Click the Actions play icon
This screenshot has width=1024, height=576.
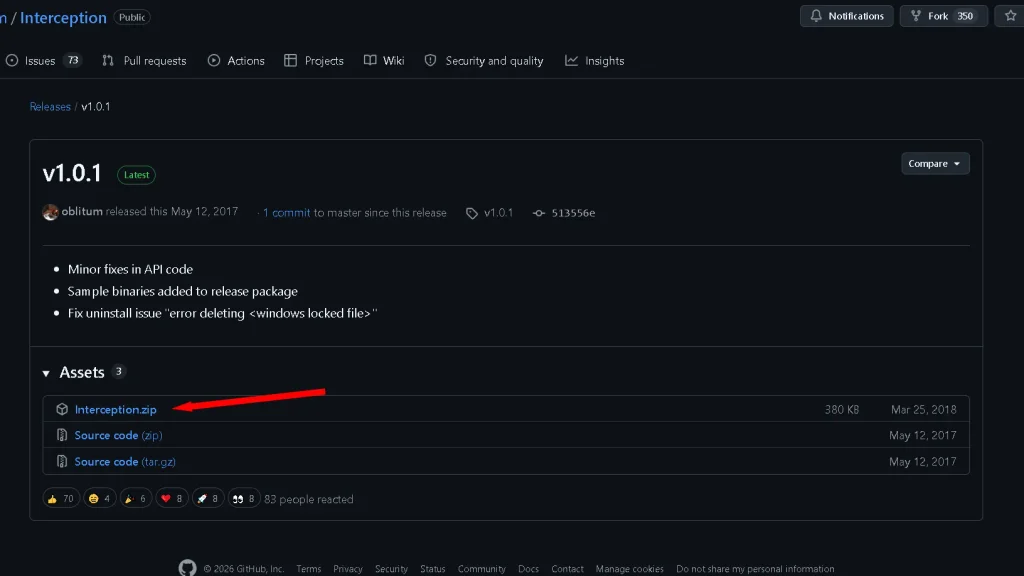pyautogui.click(x=214, y=61)
